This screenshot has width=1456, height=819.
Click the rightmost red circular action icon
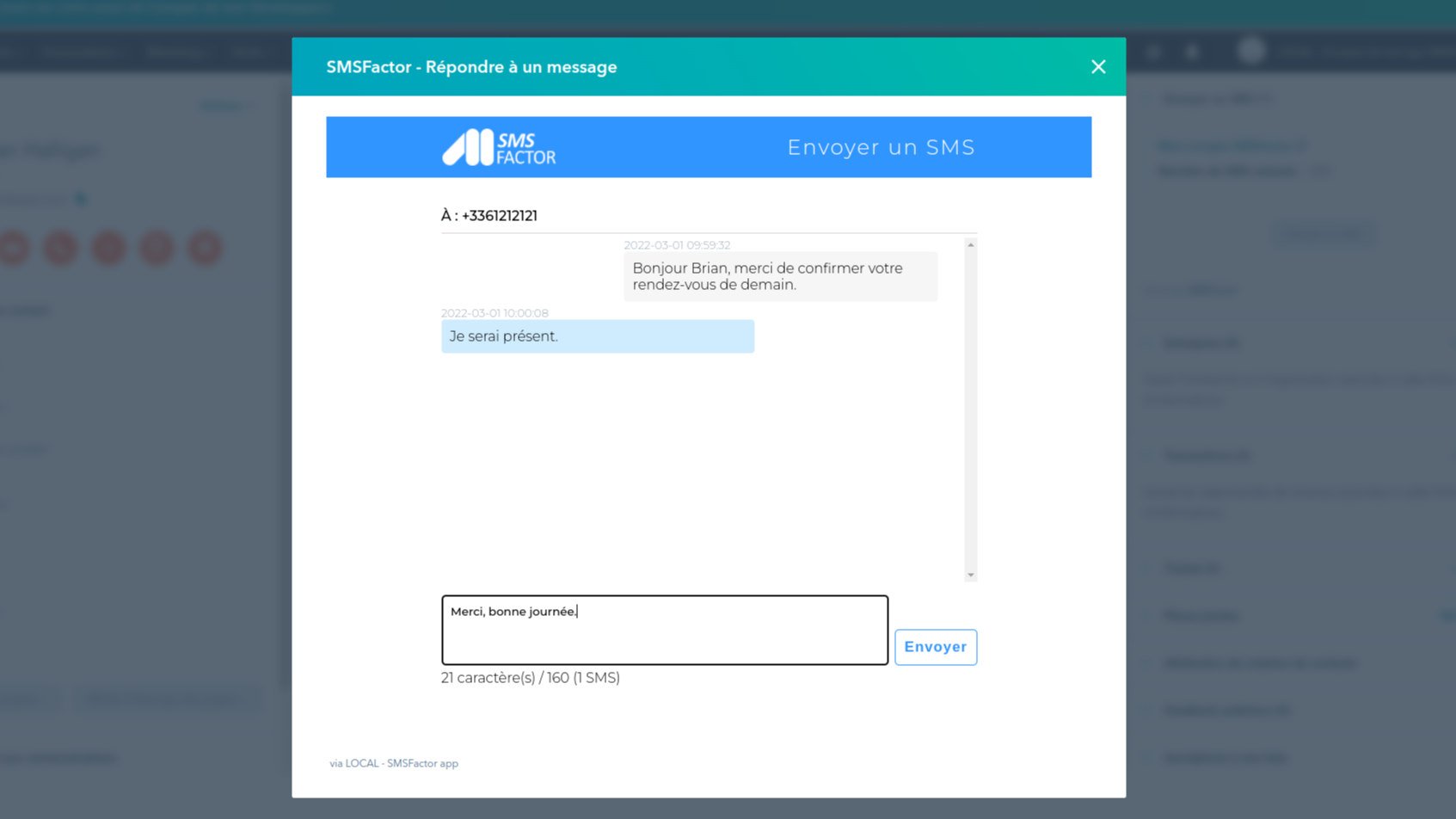[x=206, y=248]
